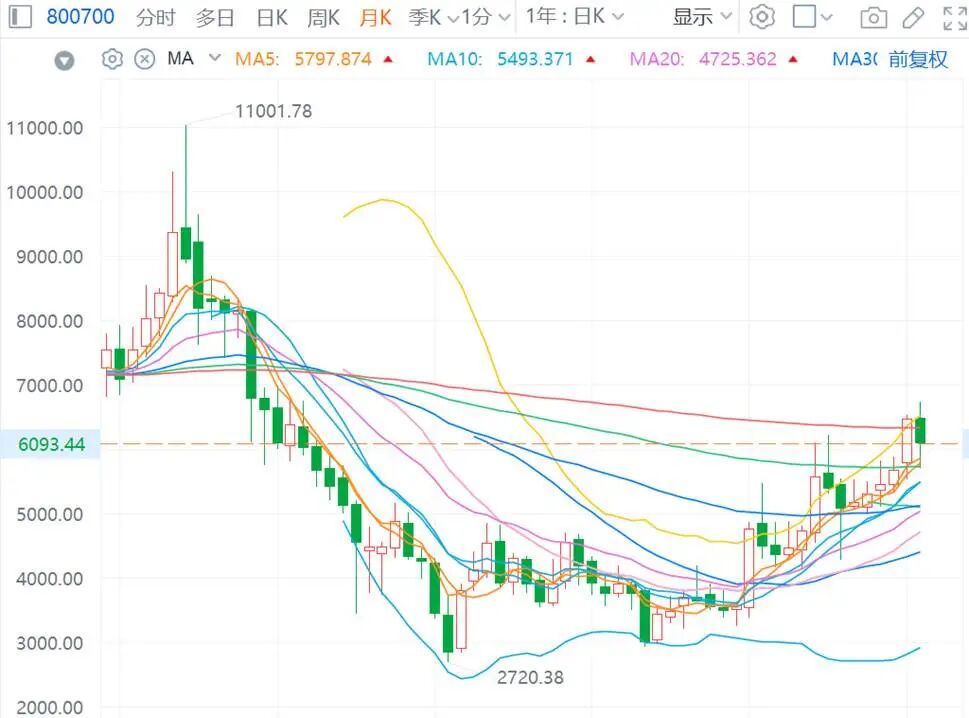Select the 周K weekly chart tab
The image size is (969, 718).
point(323,17)
